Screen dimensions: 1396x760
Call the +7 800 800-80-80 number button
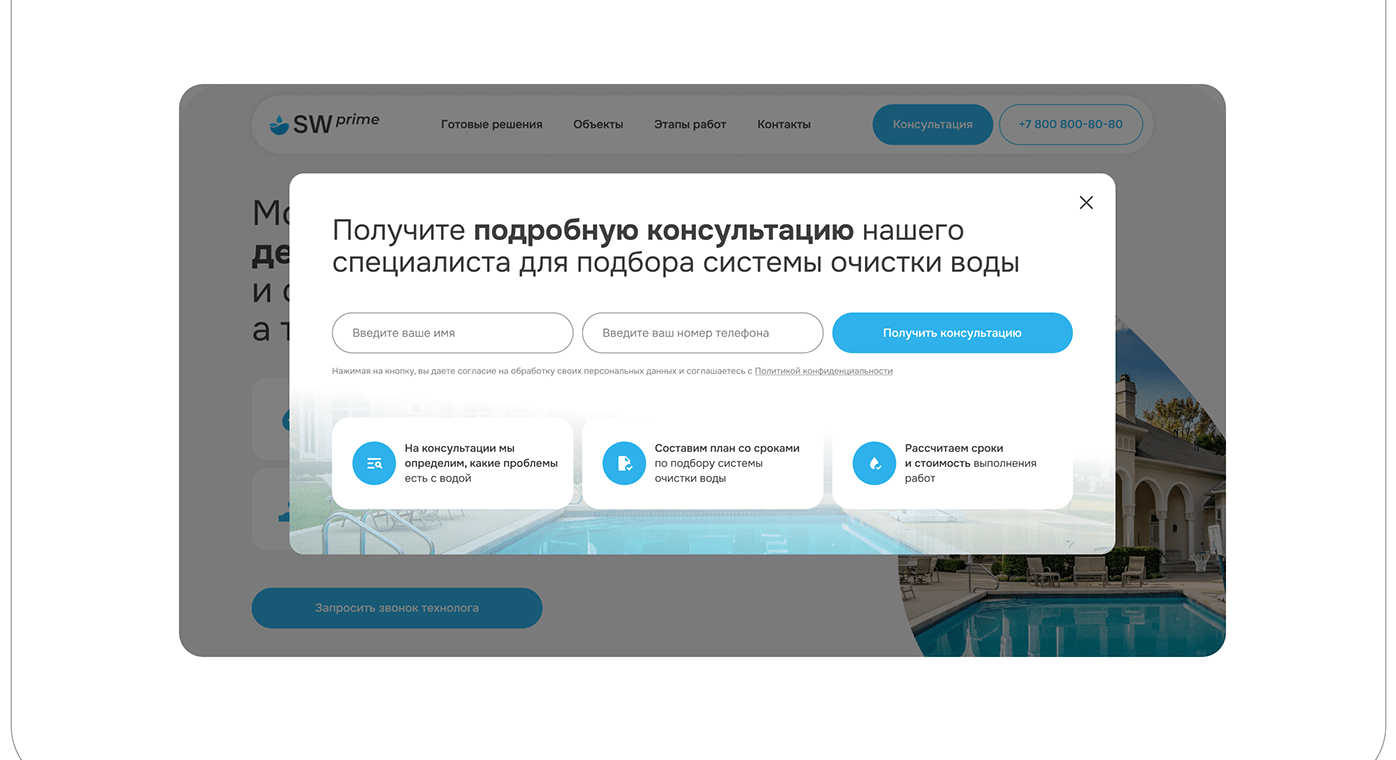tap(1070, 124)
